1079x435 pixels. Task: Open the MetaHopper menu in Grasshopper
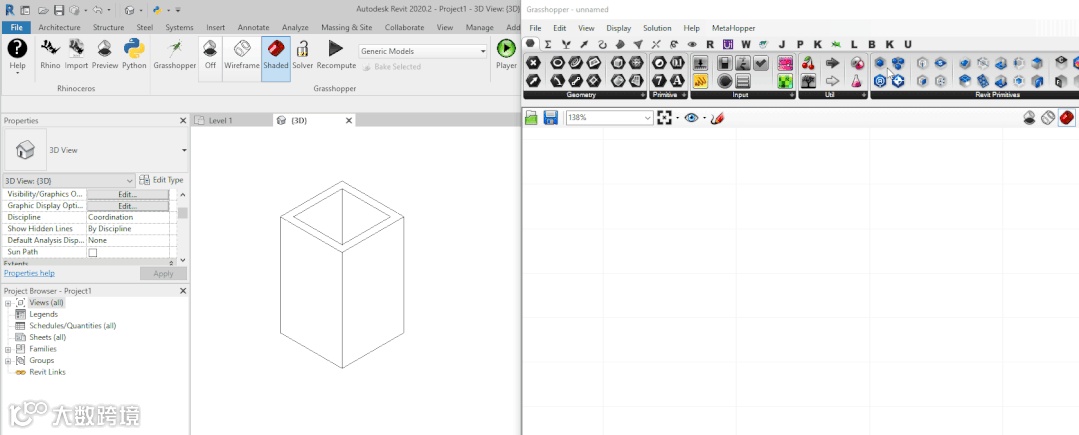pos(734,28)
